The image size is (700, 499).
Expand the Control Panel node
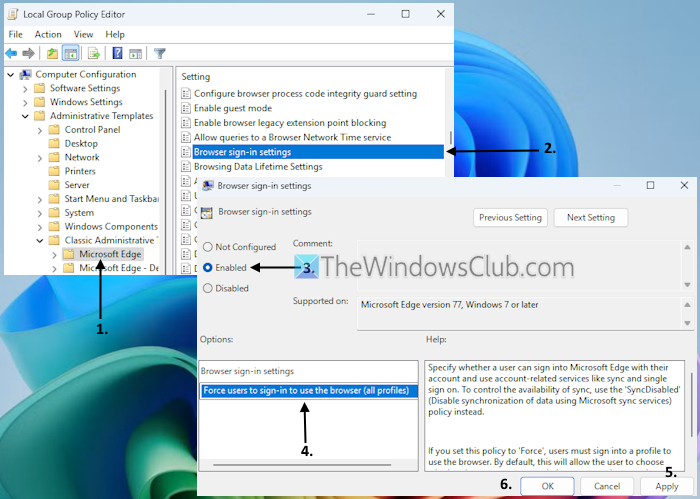tap(40, 130)
